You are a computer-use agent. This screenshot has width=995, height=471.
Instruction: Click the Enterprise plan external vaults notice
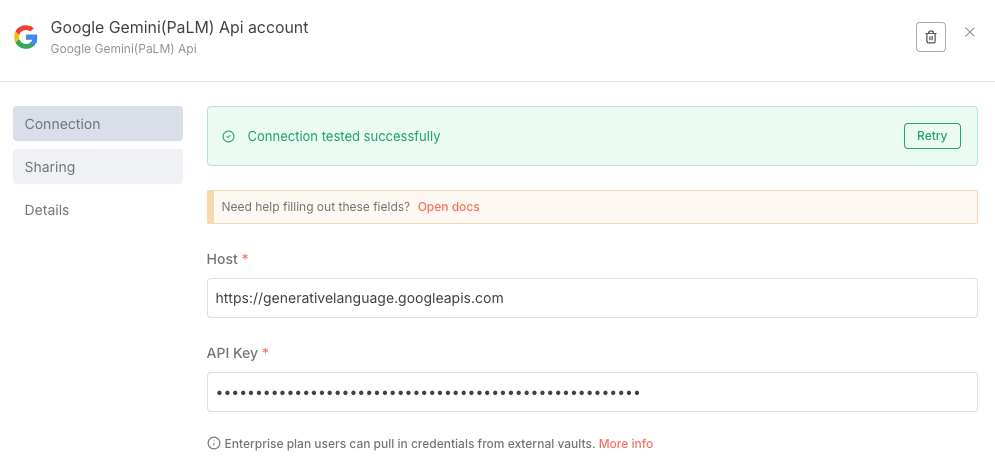[410, 443]
